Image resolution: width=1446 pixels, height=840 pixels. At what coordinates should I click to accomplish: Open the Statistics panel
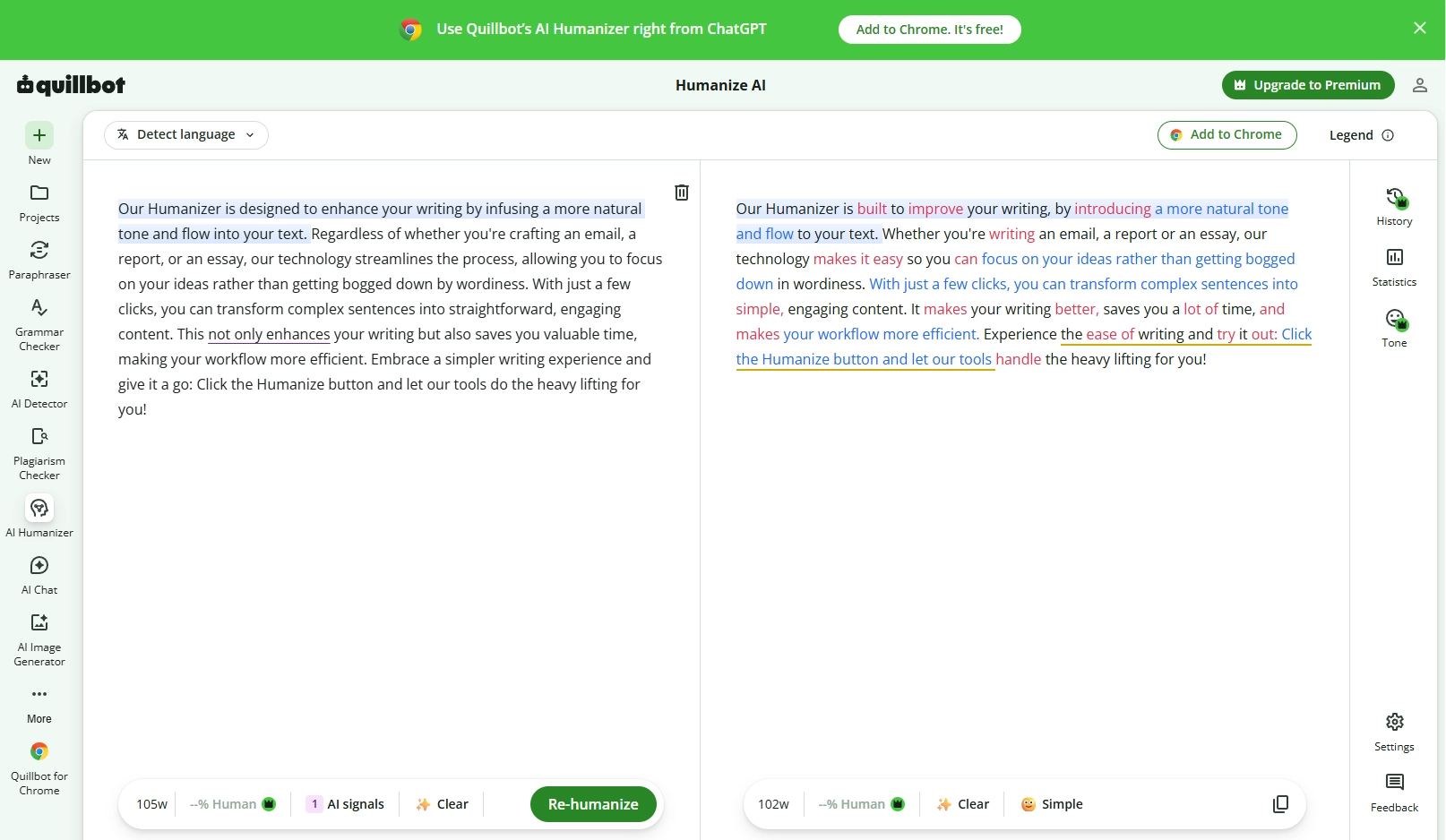(x=1394, y=267)
